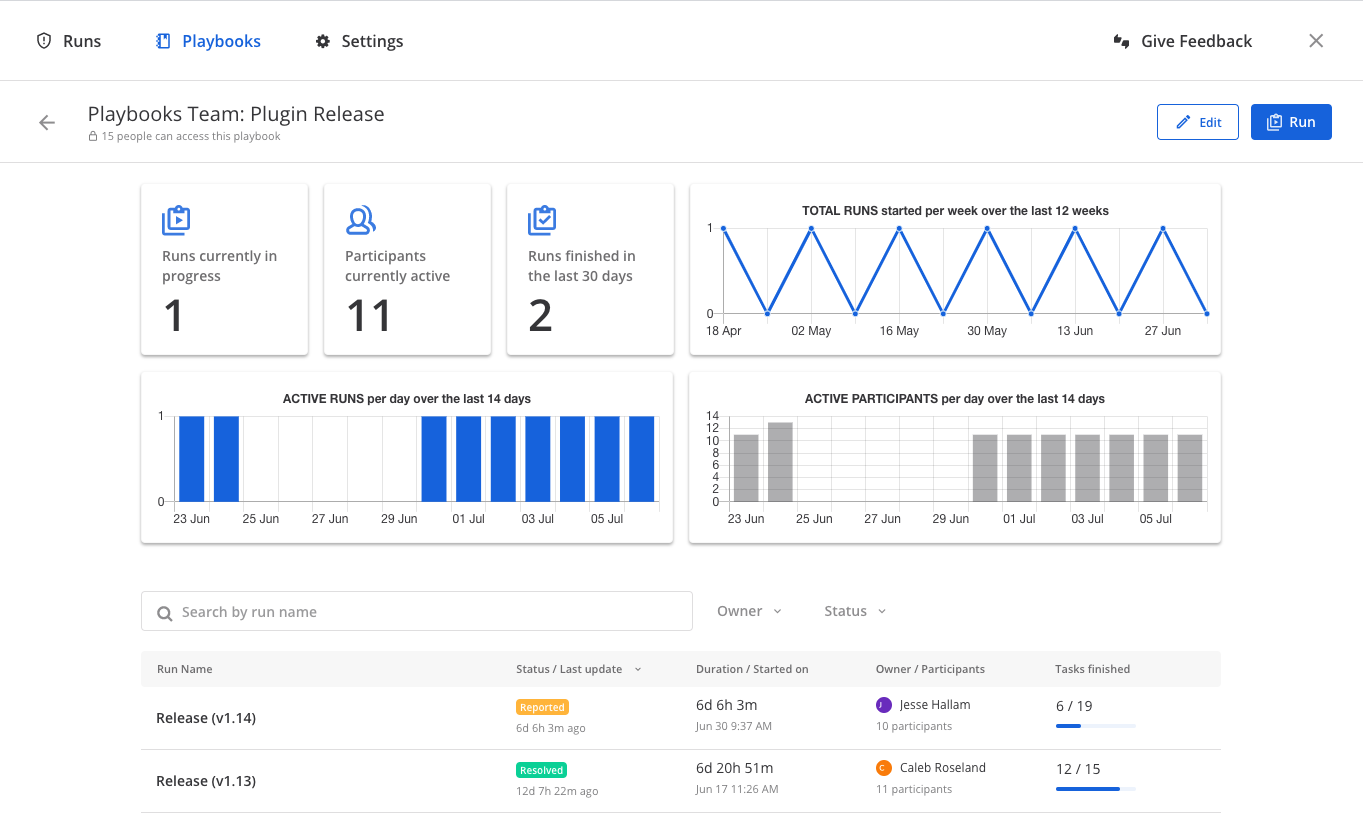Screen dimensions: 1363x815
Task: Focus the Search by run name field
Action: coord(430,612)
